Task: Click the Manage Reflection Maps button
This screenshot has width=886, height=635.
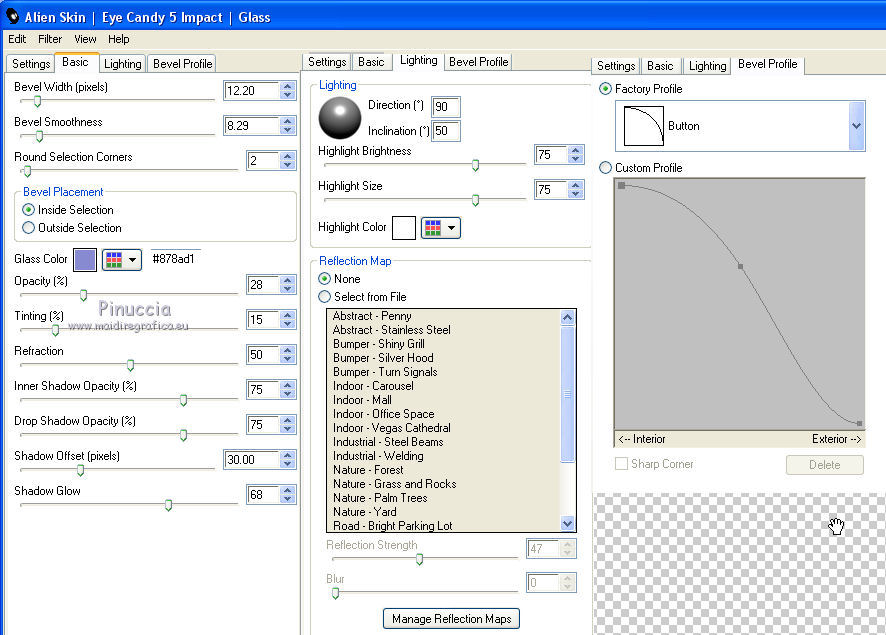Action: click(451, 619)
